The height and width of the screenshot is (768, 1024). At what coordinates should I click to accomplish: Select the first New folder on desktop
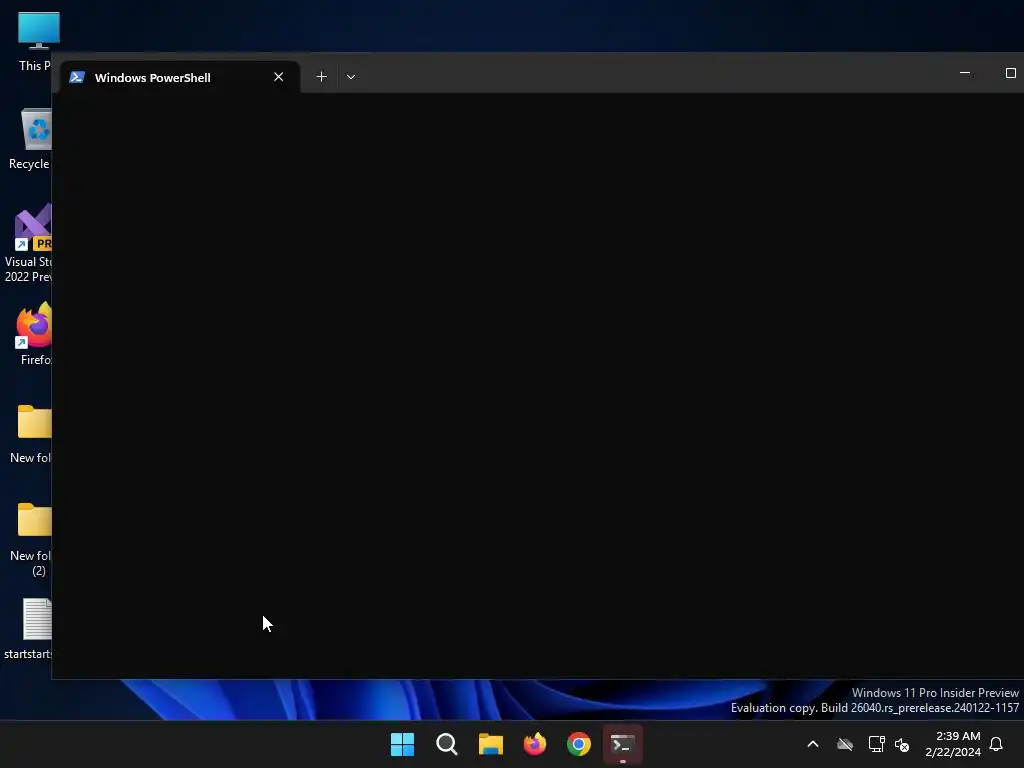[x=31, y=433]
